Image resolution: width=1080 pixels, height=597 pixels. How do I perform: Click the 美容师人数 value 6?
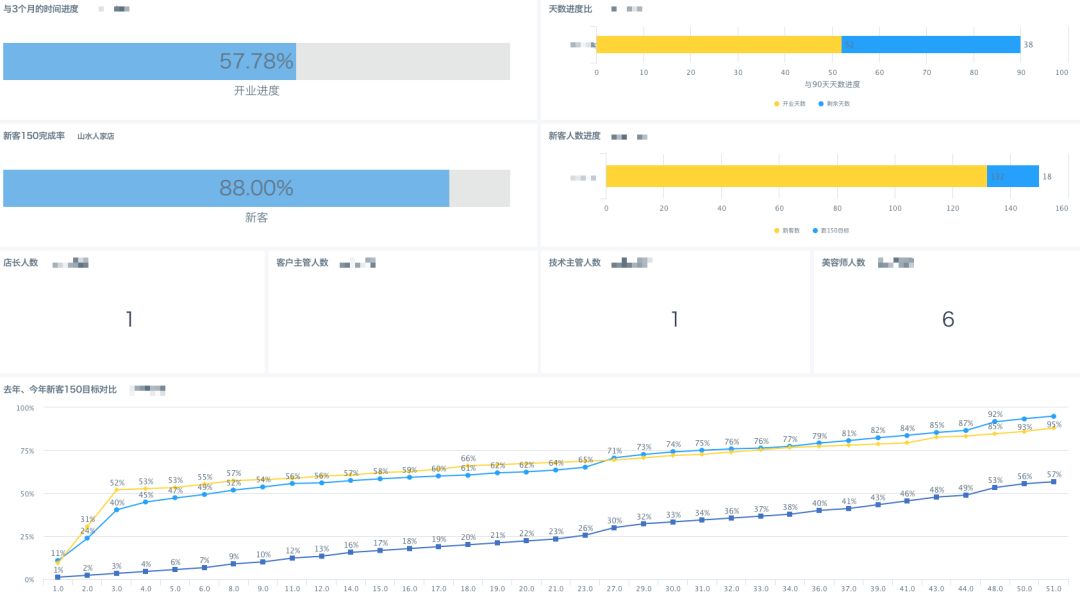[948, 320]
